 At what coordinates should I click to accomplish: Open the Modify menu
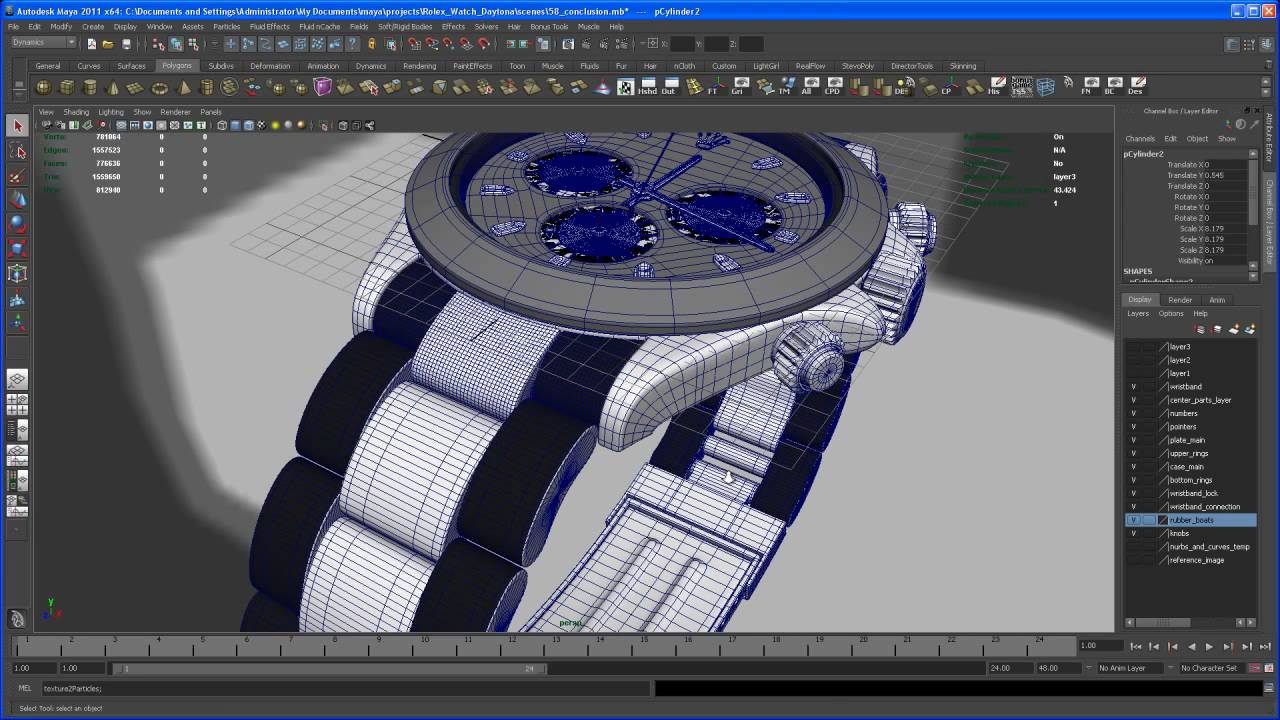click(x=61, y=27)
